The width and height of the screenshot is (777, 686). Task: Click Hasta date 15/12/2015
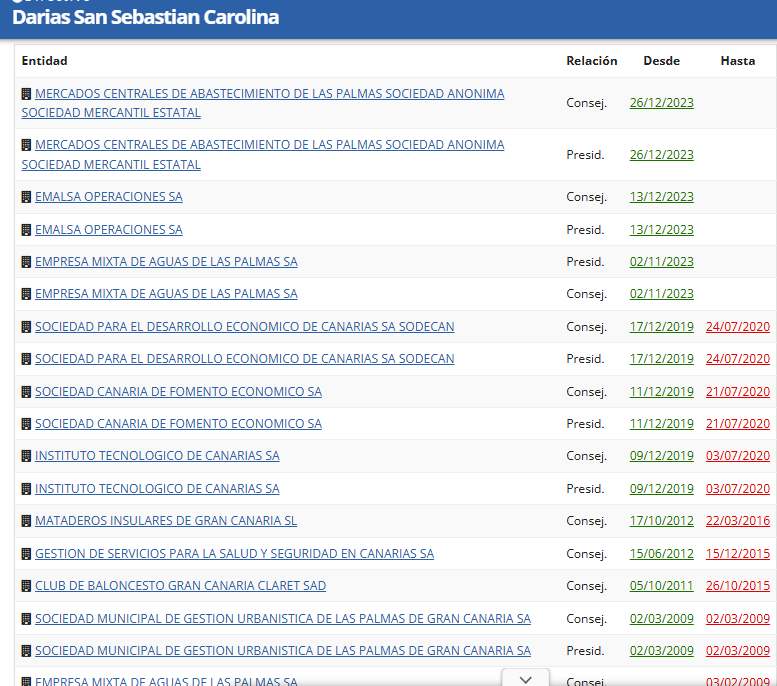pyautogui.click(x=738, y=554)
